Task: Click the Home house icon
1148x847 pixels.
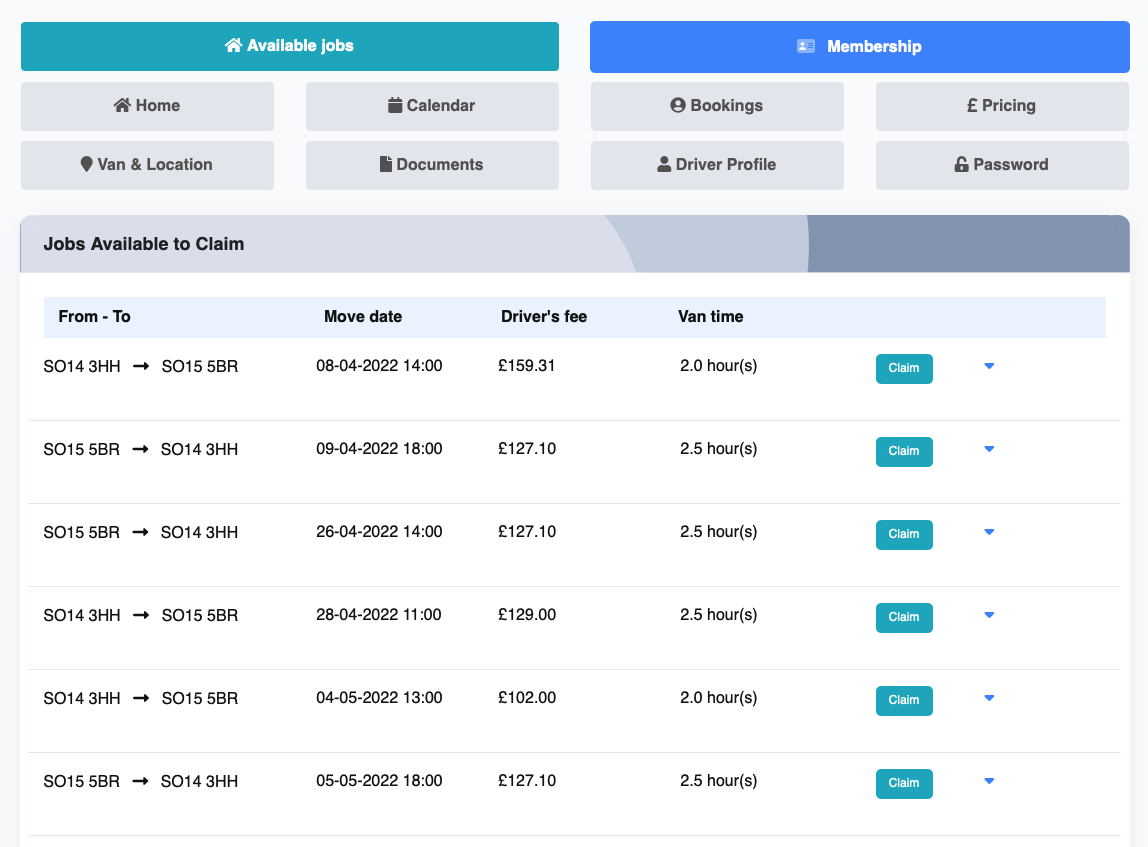Action: [122, 105]
